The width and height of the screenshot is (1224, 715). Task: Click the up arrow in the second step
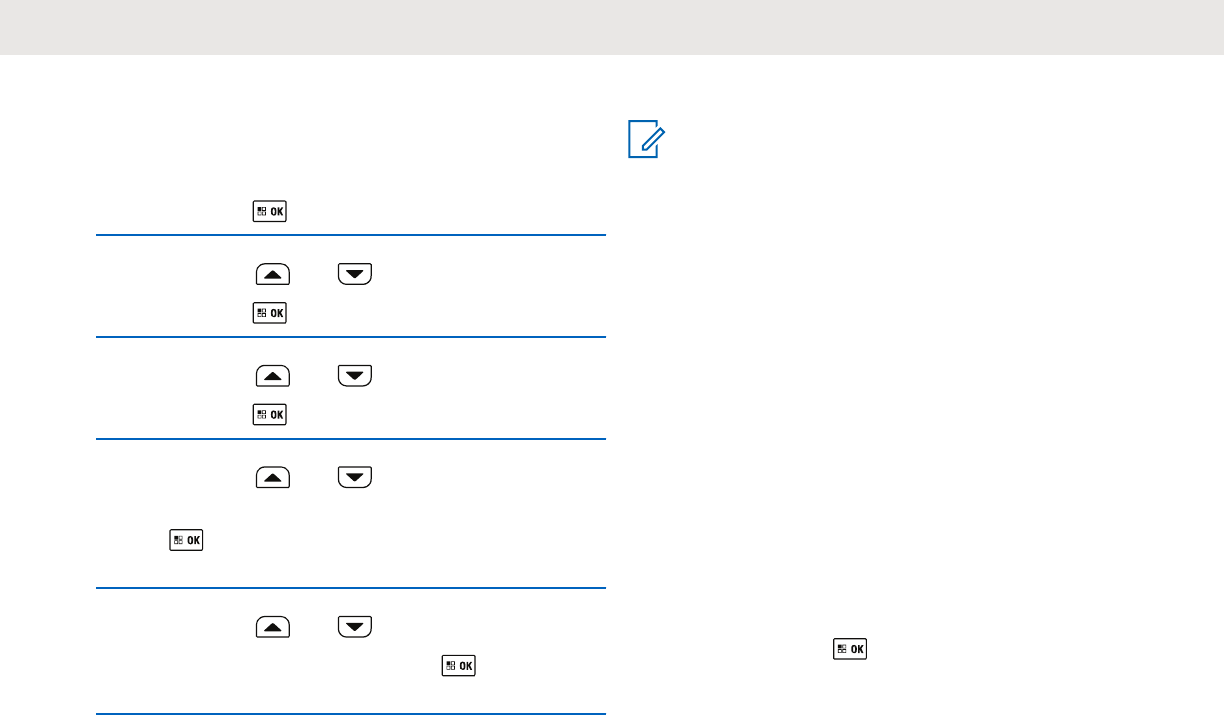coord(273,274)
